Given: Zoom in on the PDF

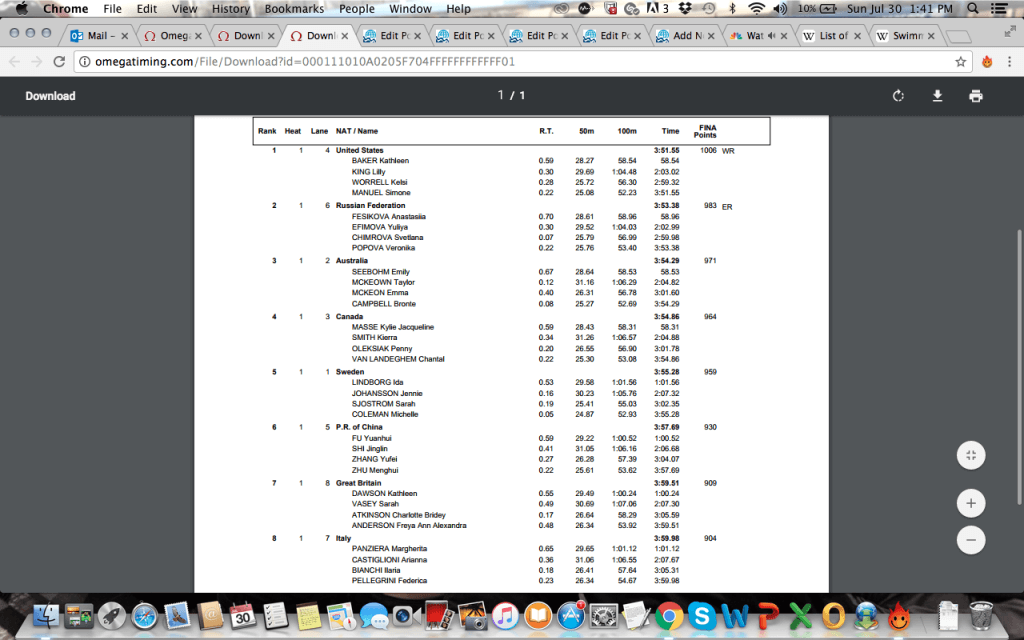Looking at the screenshot, I should [x=971, y=503].
